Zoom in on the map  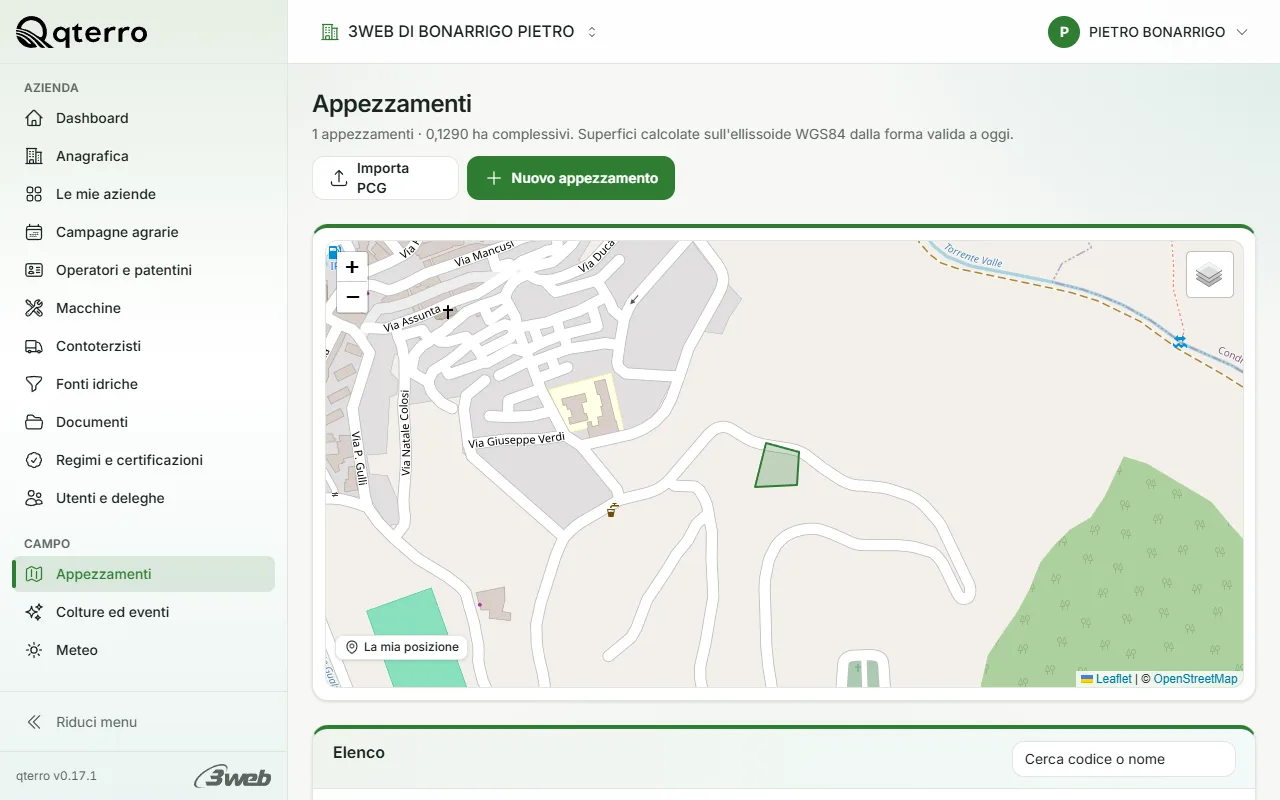352,267
